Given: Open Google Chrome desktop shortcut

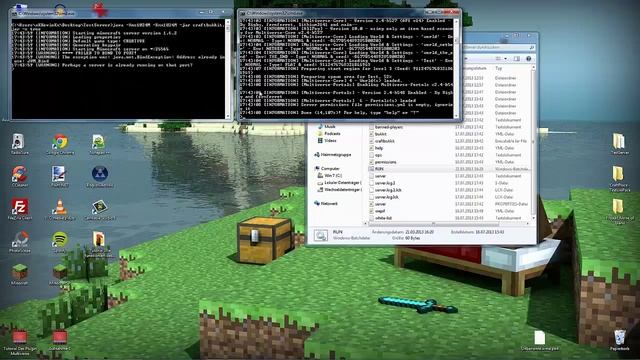Looking at the screenshot, I should pos(60,144).
